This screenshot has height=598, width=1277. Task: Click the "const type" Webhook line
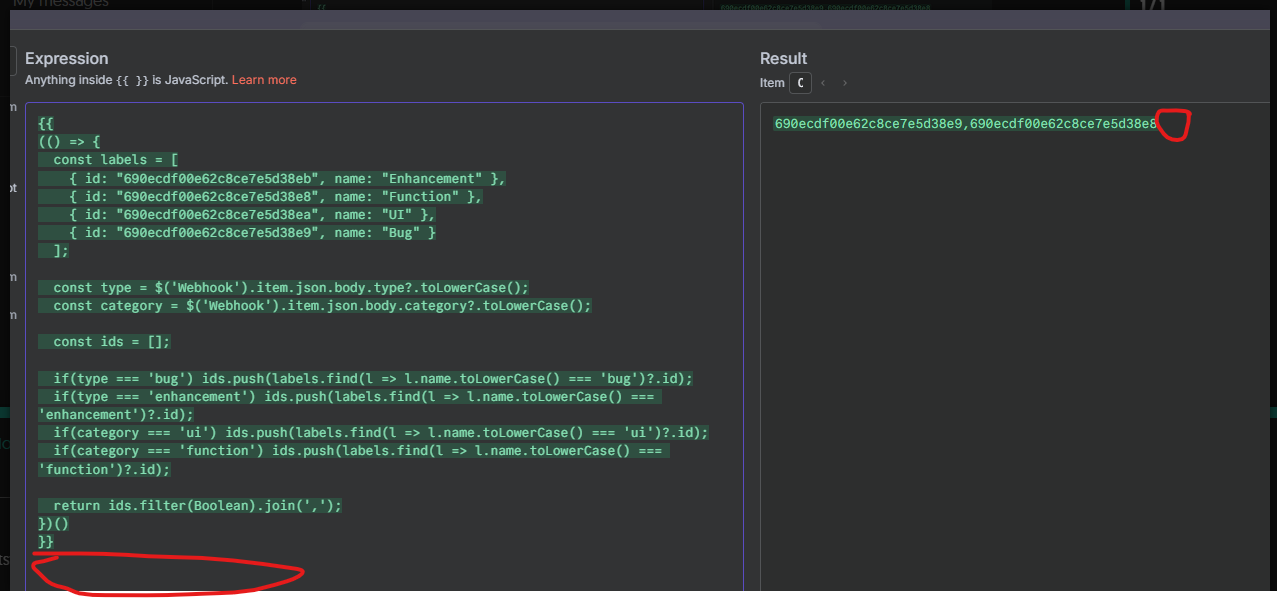click(x=291, y=287)
